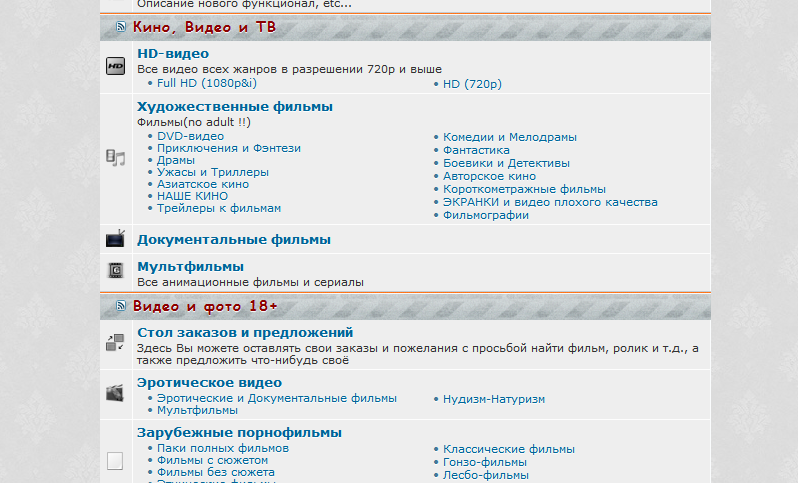Click the Художественные фильмы forum icon
The image size is (798, 483).
(x=115, y=158)
